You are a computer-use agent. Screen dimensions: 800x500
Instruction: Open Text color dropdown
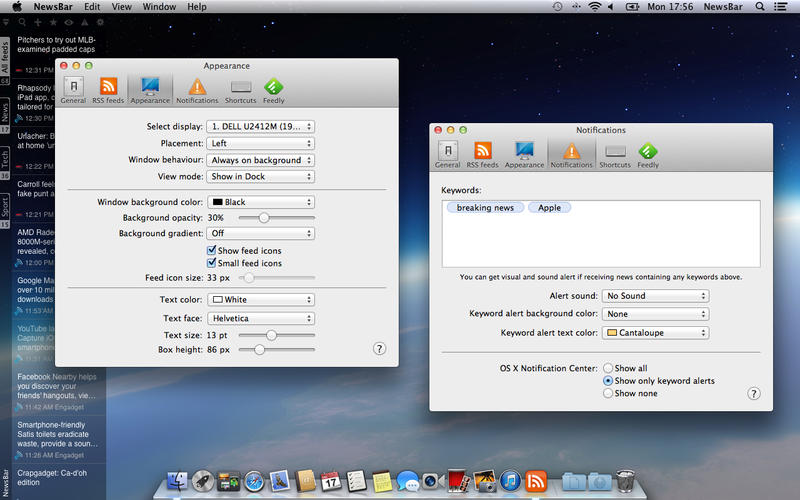point(261,299)
